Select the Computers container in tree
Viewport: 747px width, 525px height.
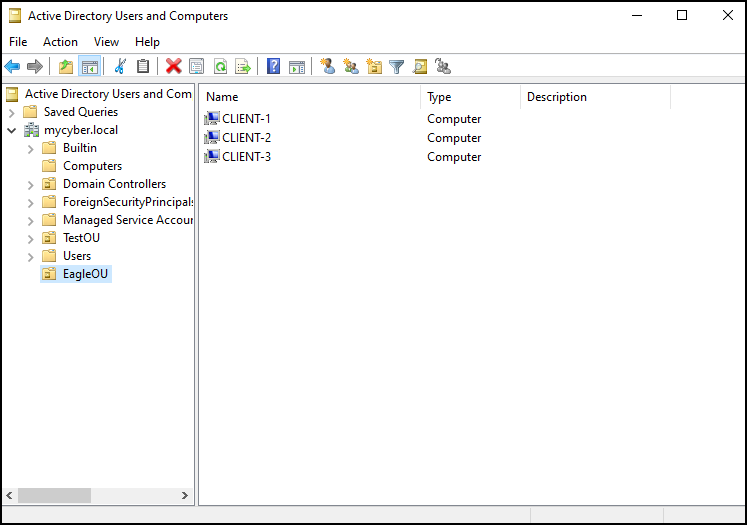pyautogui.click(x=92, y=166)
